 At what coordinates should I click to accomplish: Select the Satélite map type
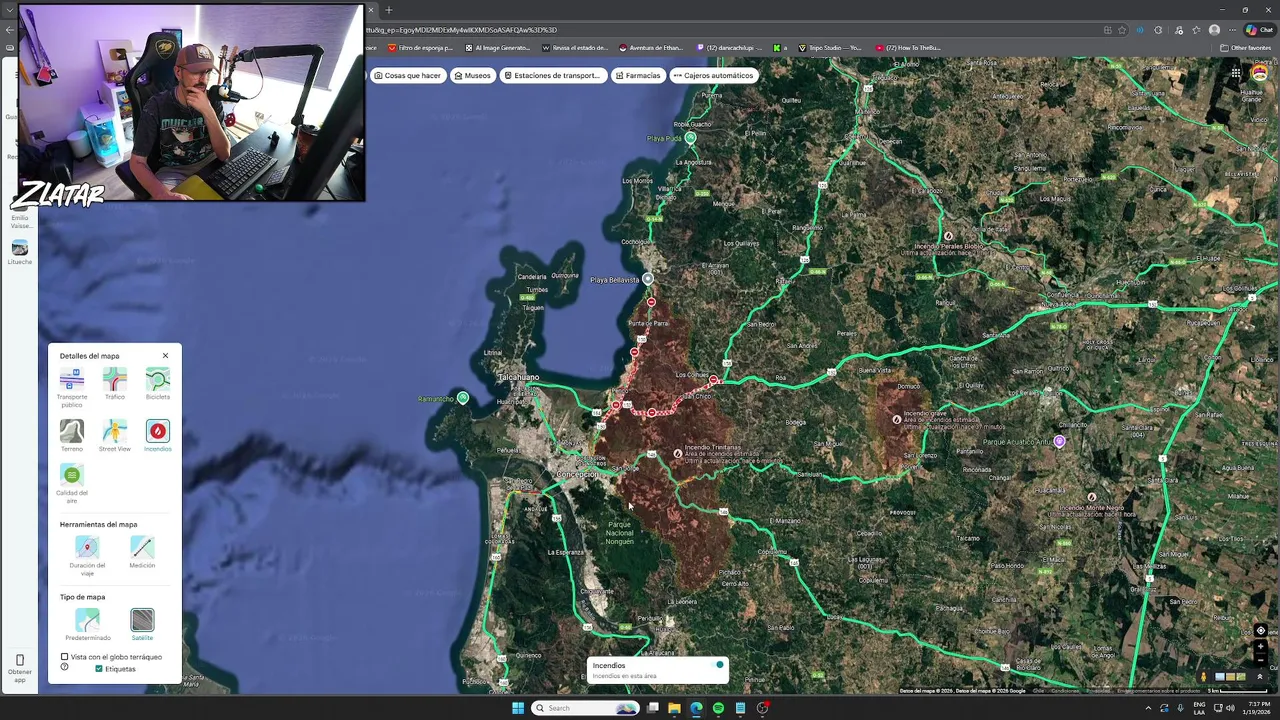coord(142,620)
